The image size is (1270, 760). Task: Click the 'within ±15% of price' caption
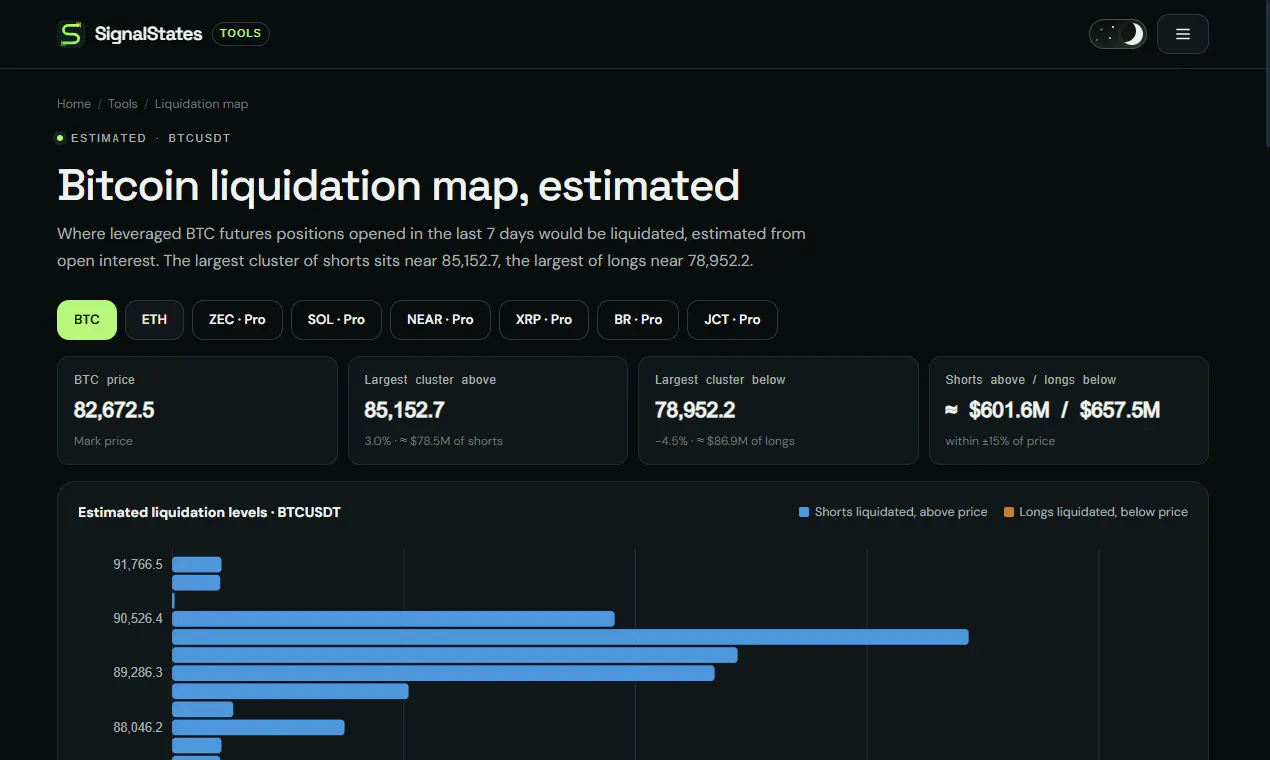click(1000, 441)
